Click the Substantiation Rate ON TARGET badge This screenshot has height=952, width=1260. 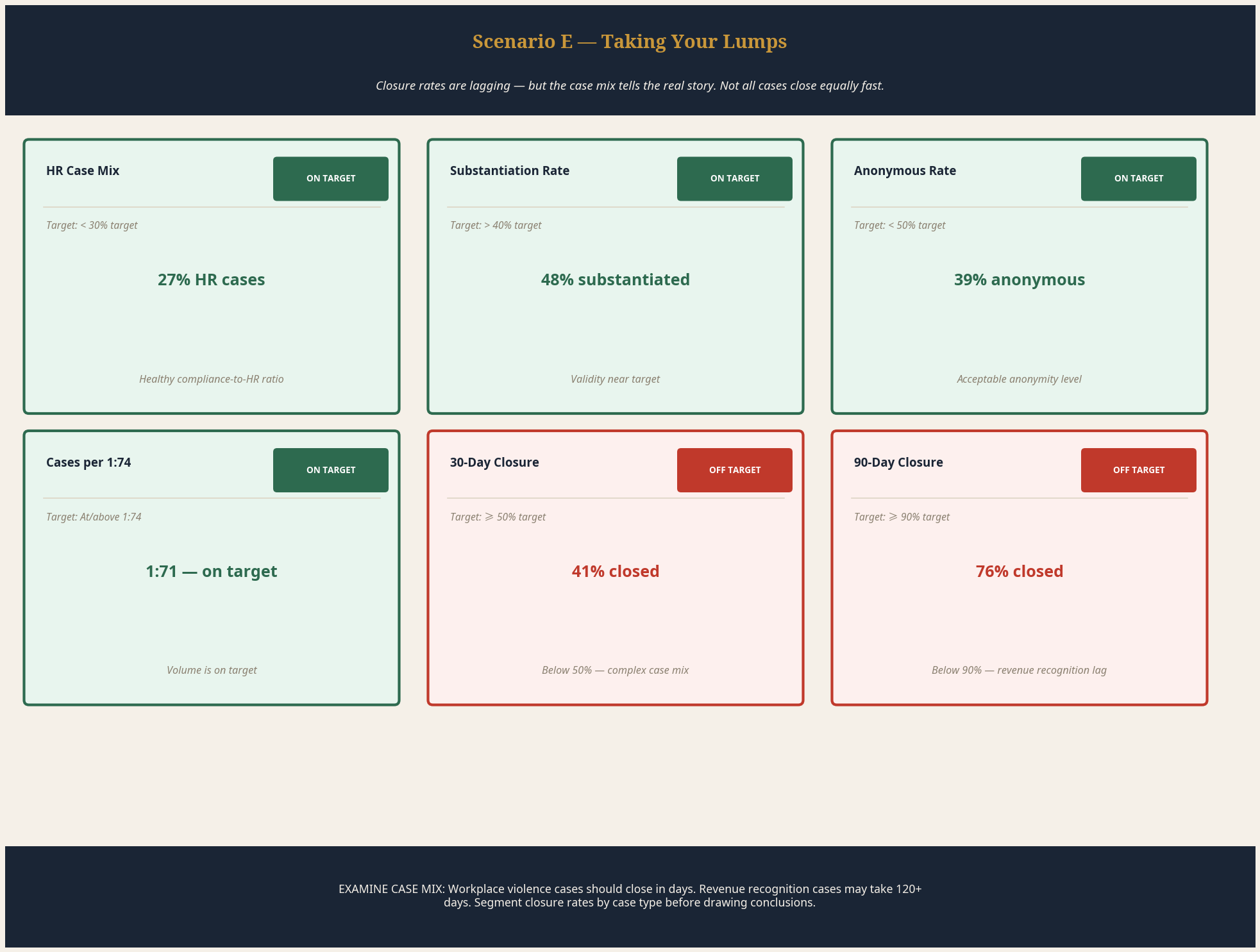pos(735,179)
